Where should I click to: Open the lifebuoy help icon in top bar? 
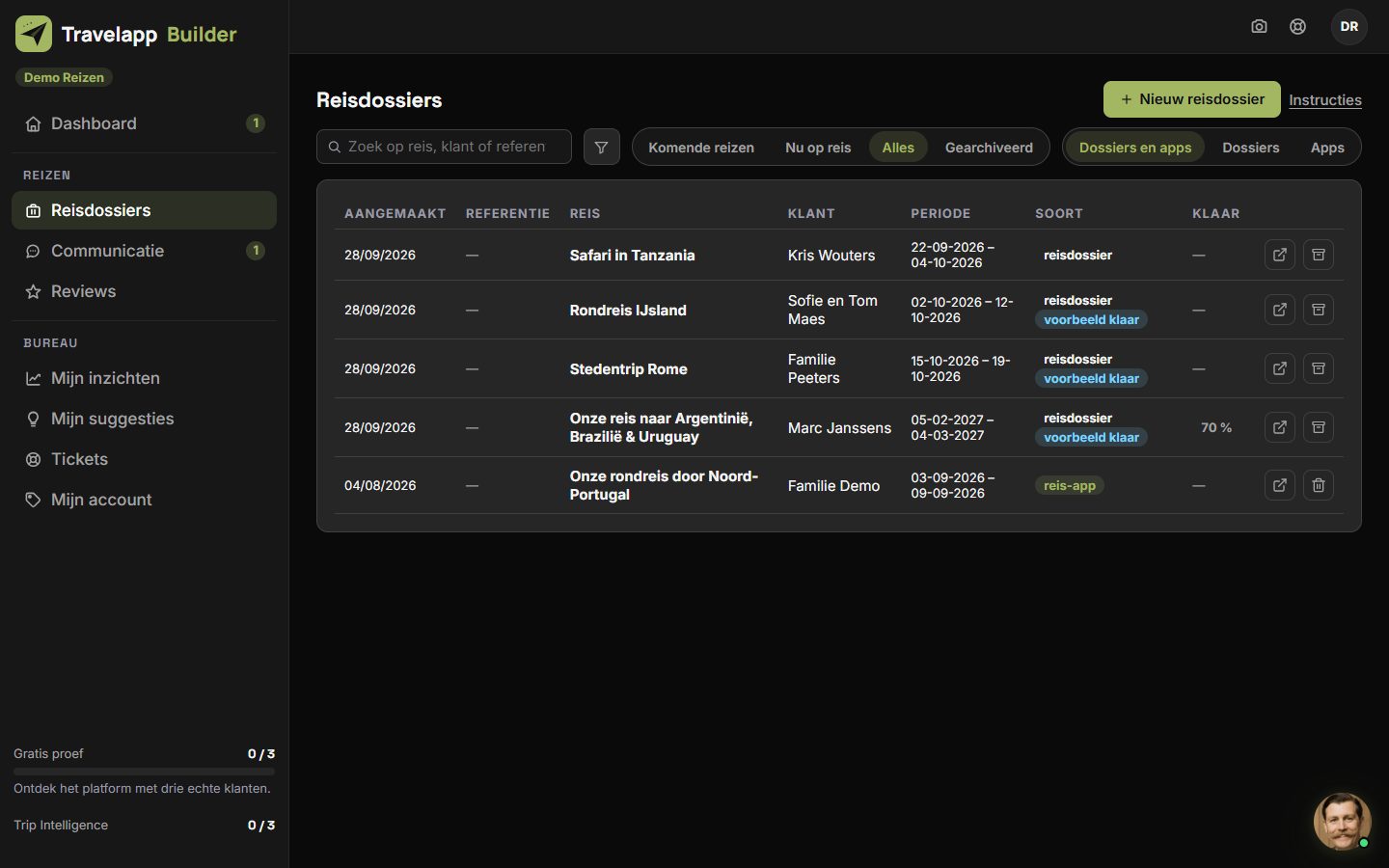tap(1298, 26)
